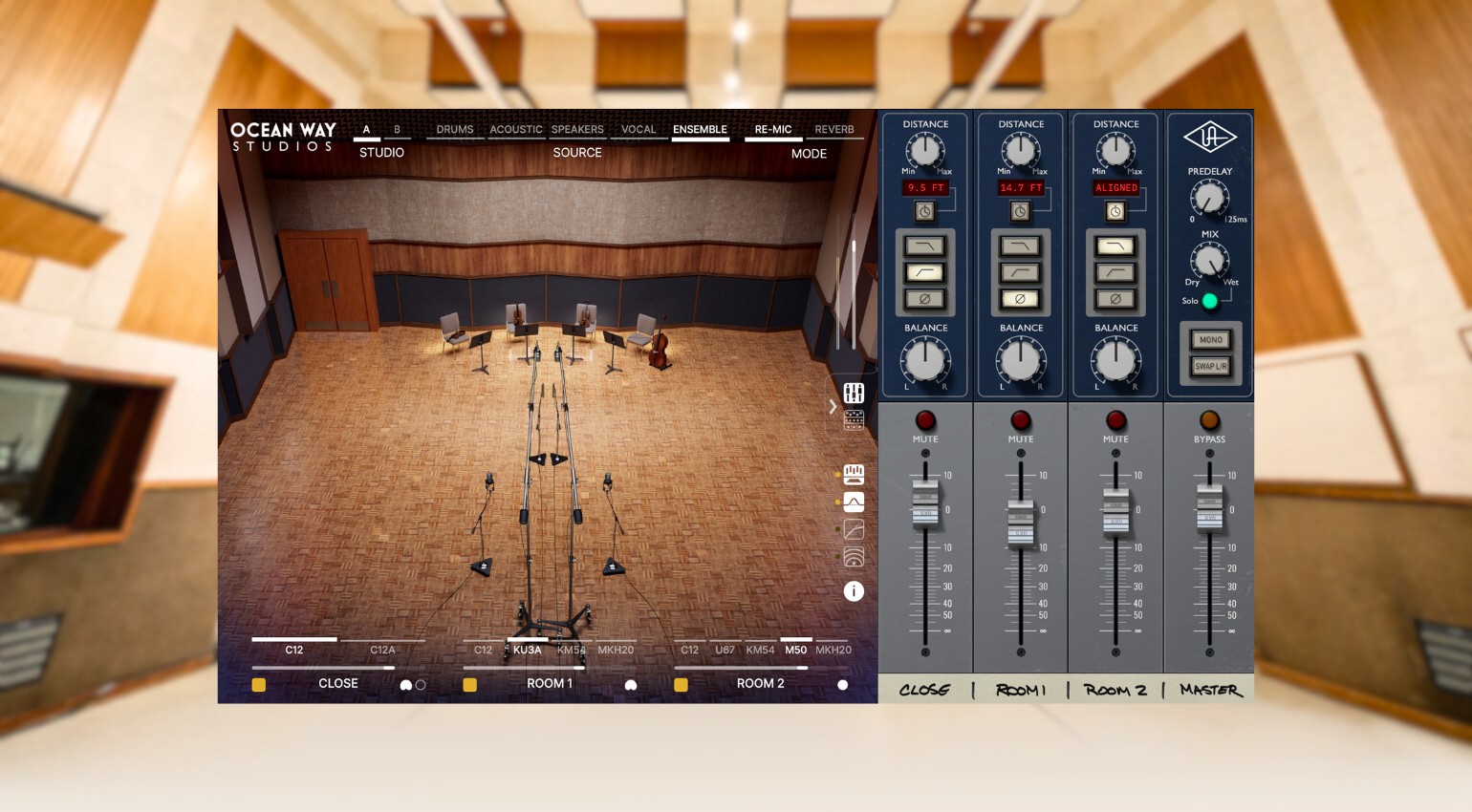The image size is (1472, 812).
Task: Click the Close channel delay clock icon
Action: pos(924,211)
